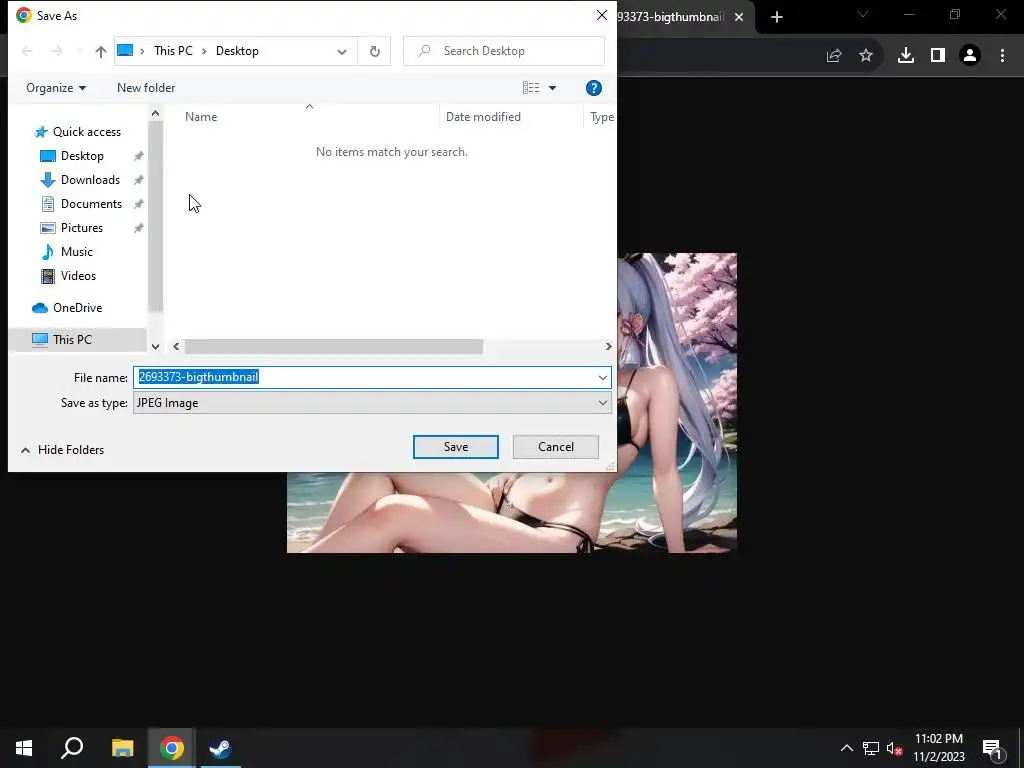Open the notification center icon

pos(992,748)
